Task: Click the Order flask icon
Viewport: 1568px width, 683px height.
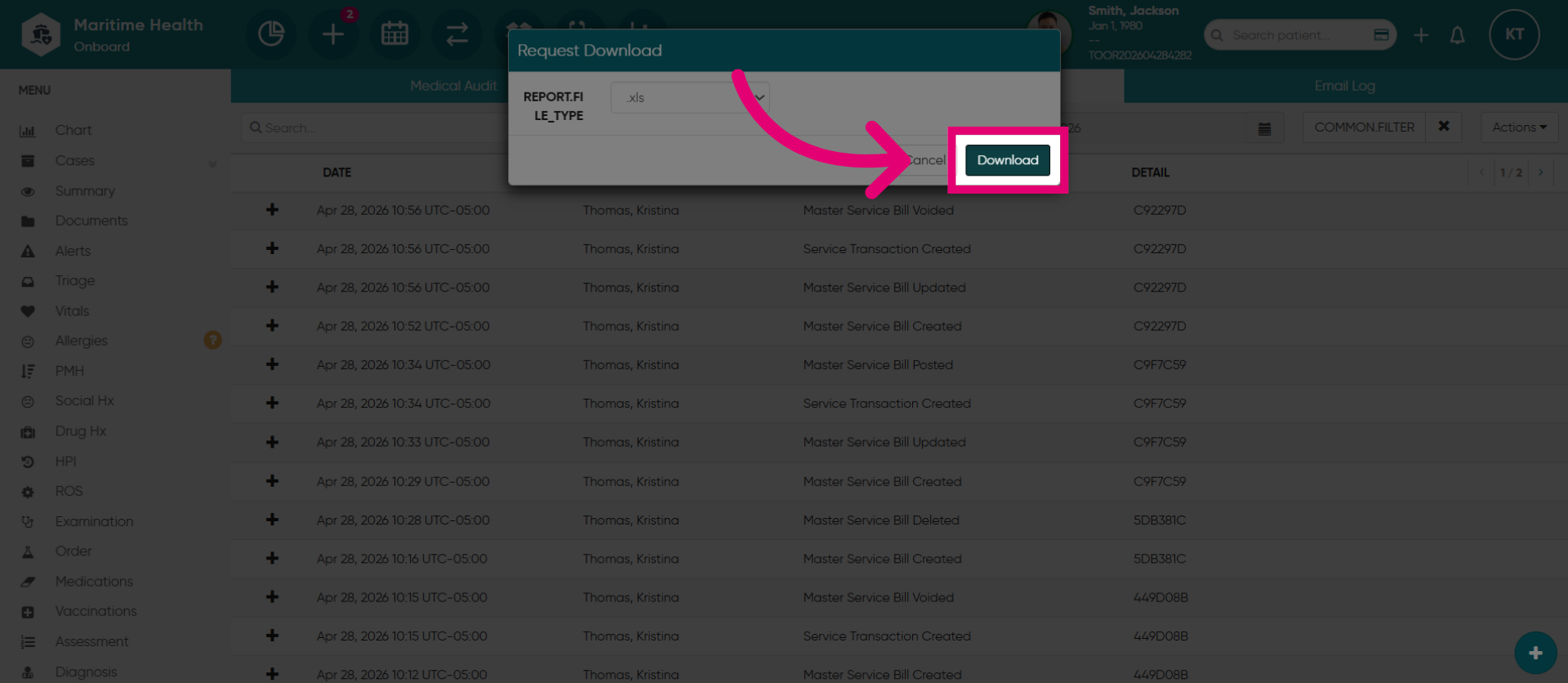Action: click(x=28, y=551)
